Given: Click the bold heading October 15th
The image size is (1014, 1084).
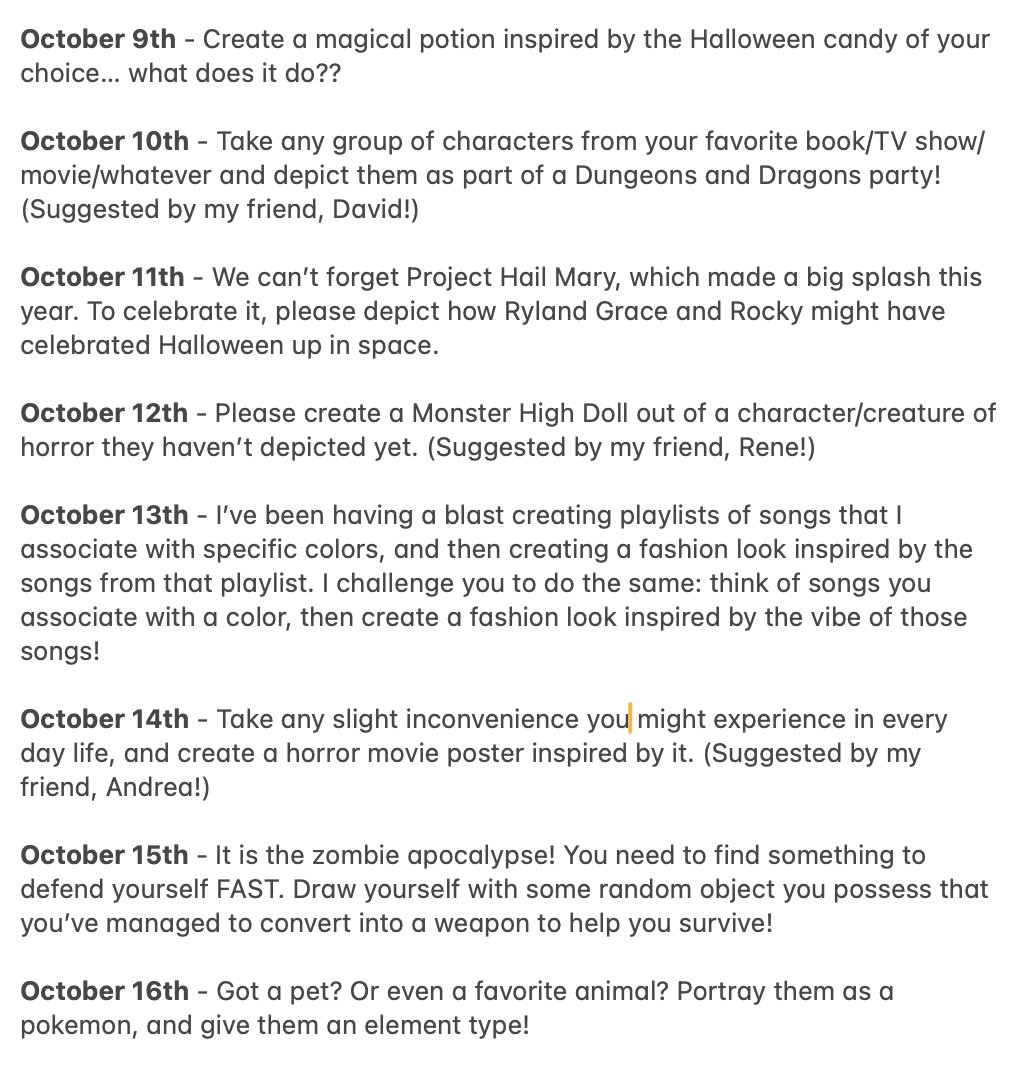Looking at the screenshot, I should [x=104, y=855].
